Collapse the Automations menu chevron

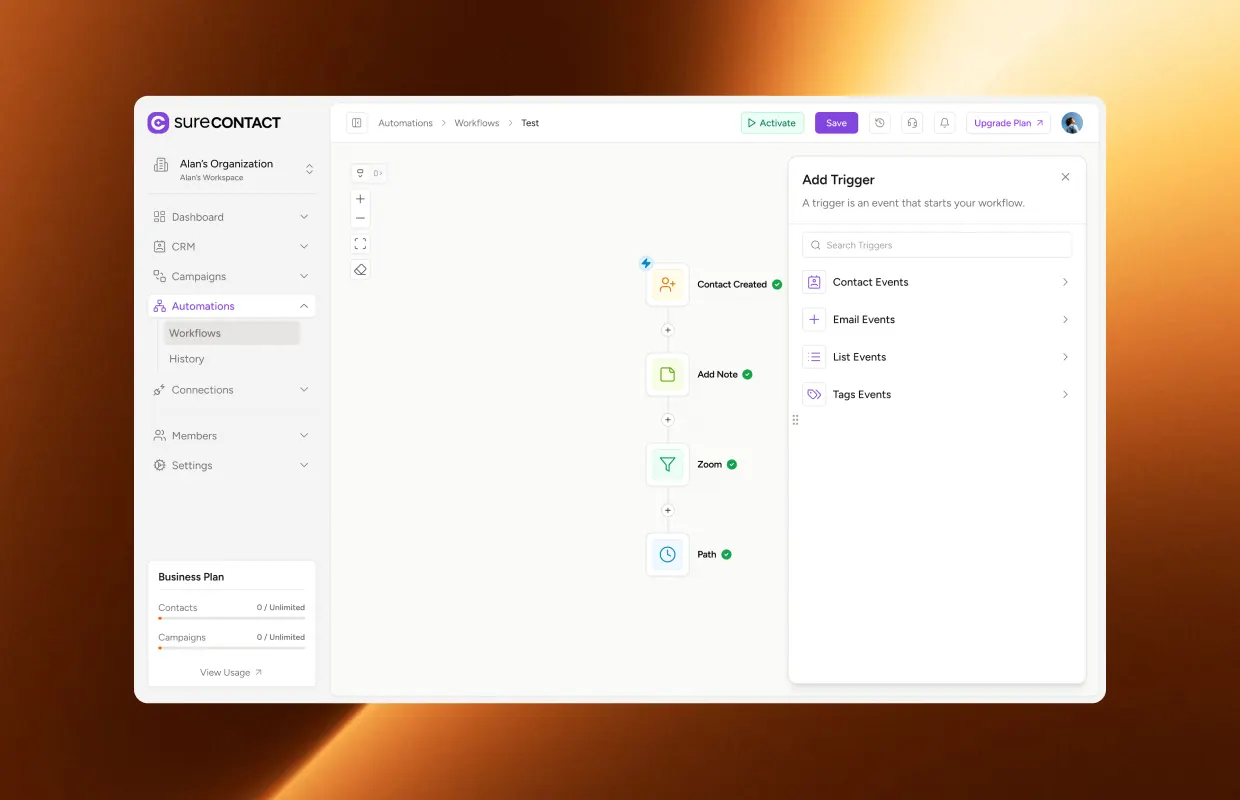304,306
